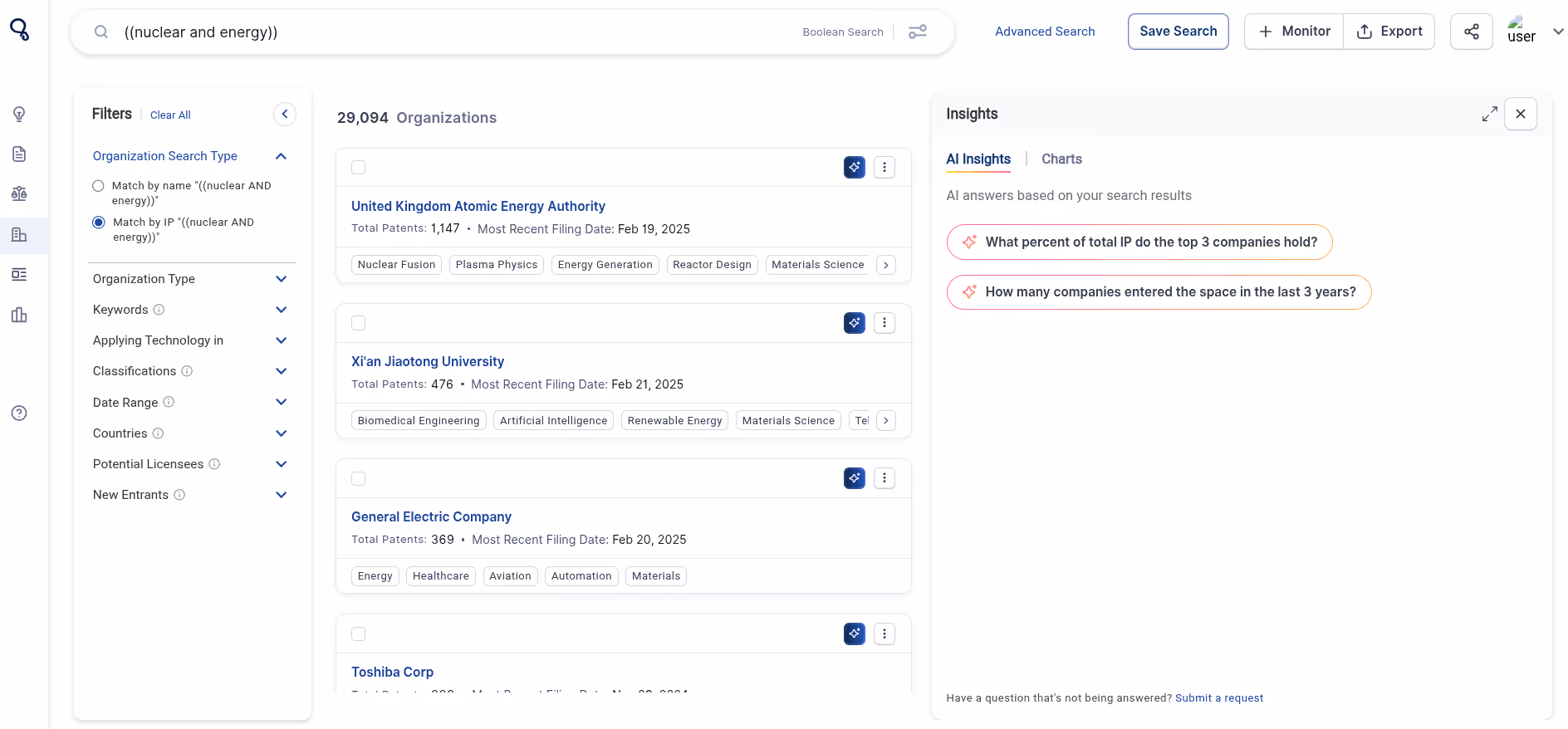Show info for Countries filter

tap(158, 433)
